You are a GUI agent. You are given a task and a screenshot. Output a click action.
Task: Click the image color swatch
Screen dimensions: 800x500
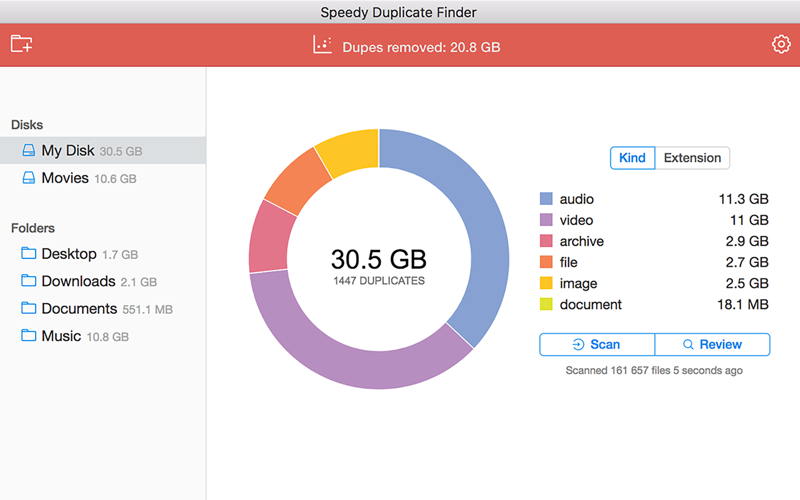tap(546, 283)
